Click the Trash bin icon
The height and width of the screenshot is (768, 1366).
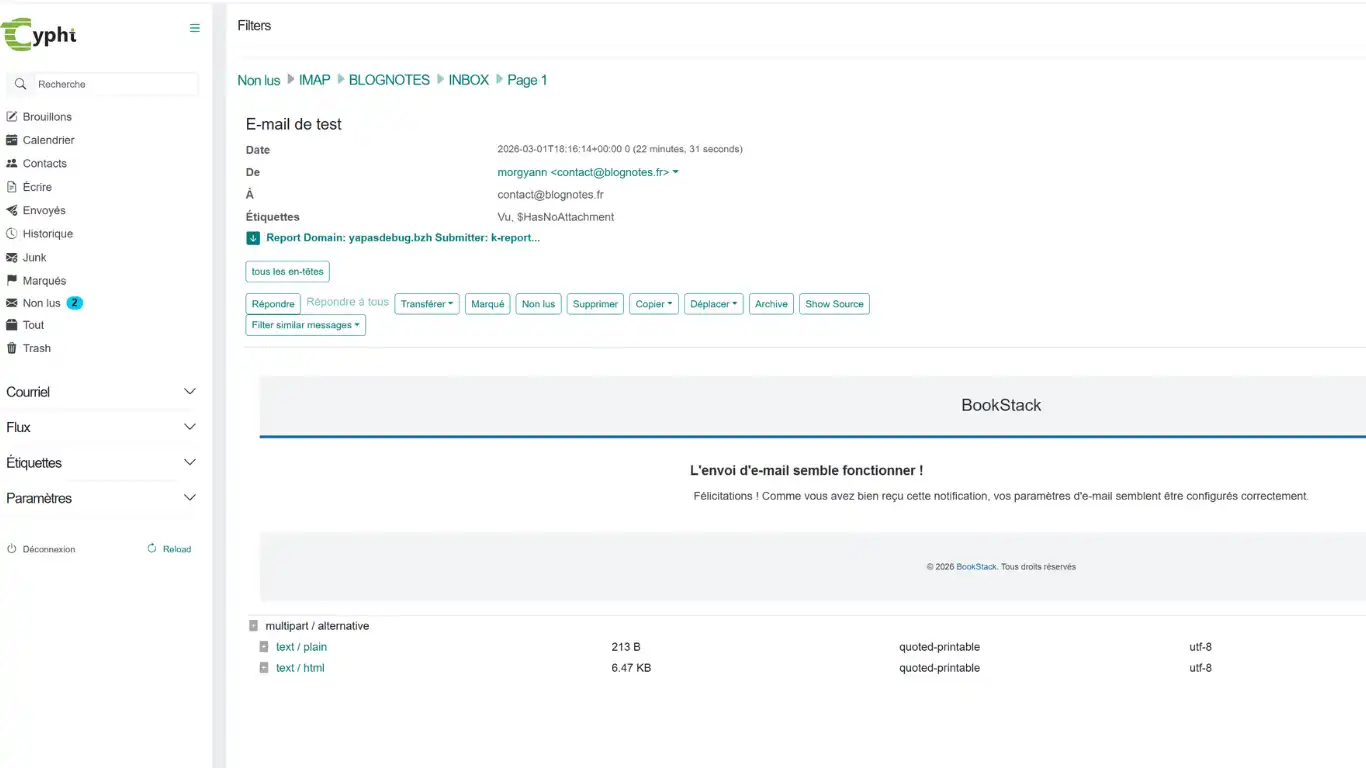coord(13,348)
